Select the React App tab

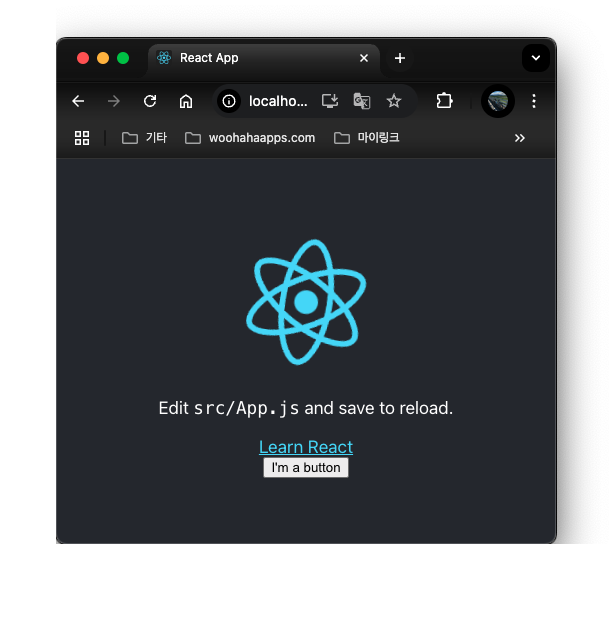[264, 58]
